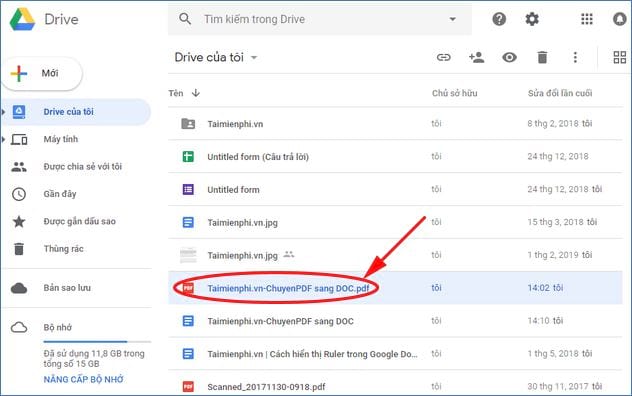Select Untitled form (Câu trả lời) file name

click(x=258, y=157)
